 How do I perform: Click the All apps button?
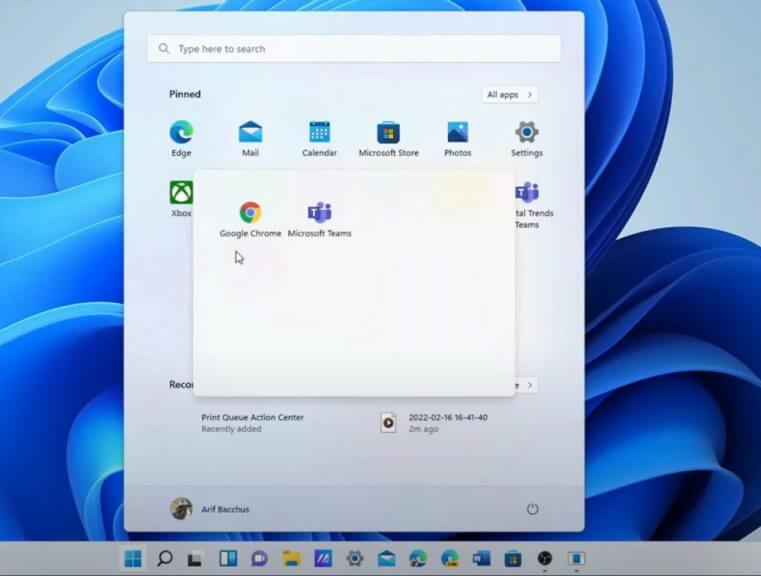pyautogui.click(x=509, y=95)
